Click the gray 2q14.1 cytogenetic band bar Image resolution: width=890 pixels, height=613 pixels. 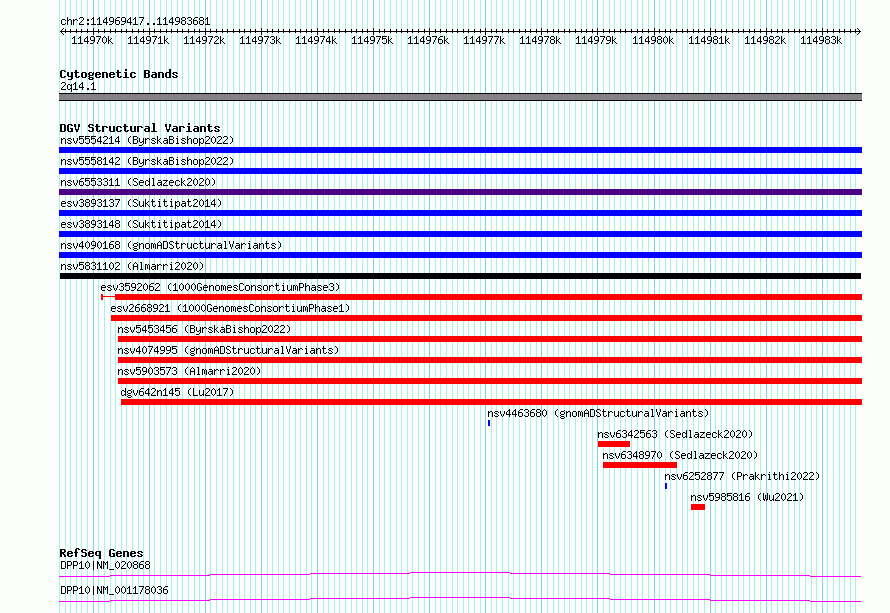(460, 97)
